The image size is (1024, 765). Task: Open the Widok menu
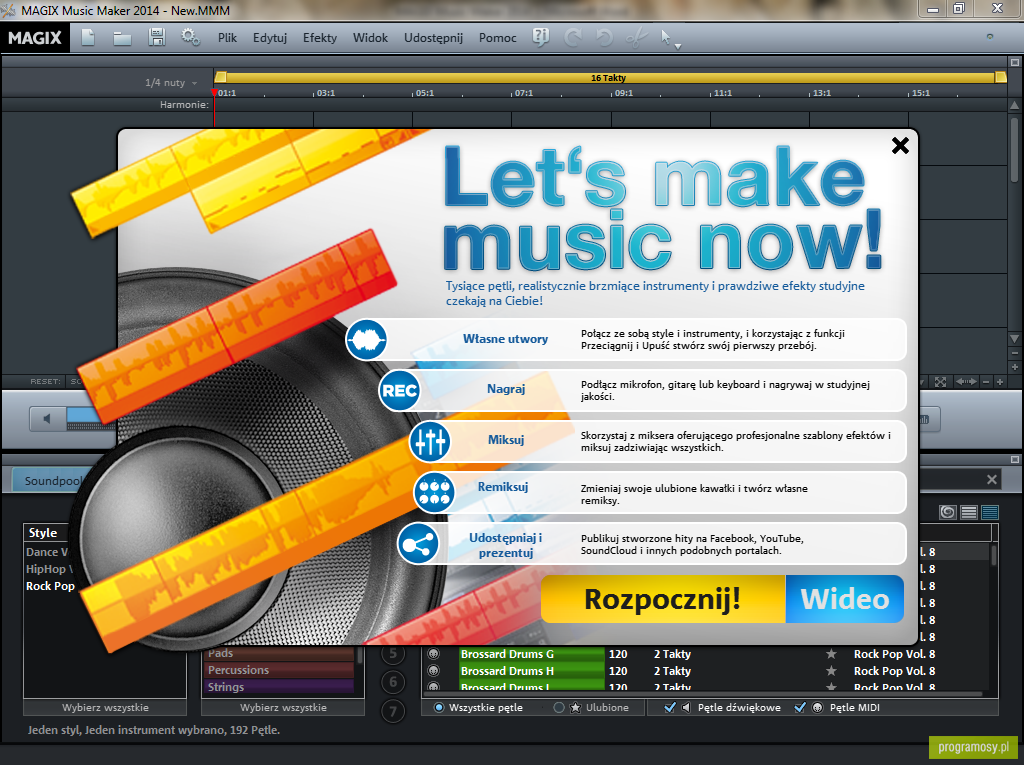pyautogui.click(x=370, y=38)
